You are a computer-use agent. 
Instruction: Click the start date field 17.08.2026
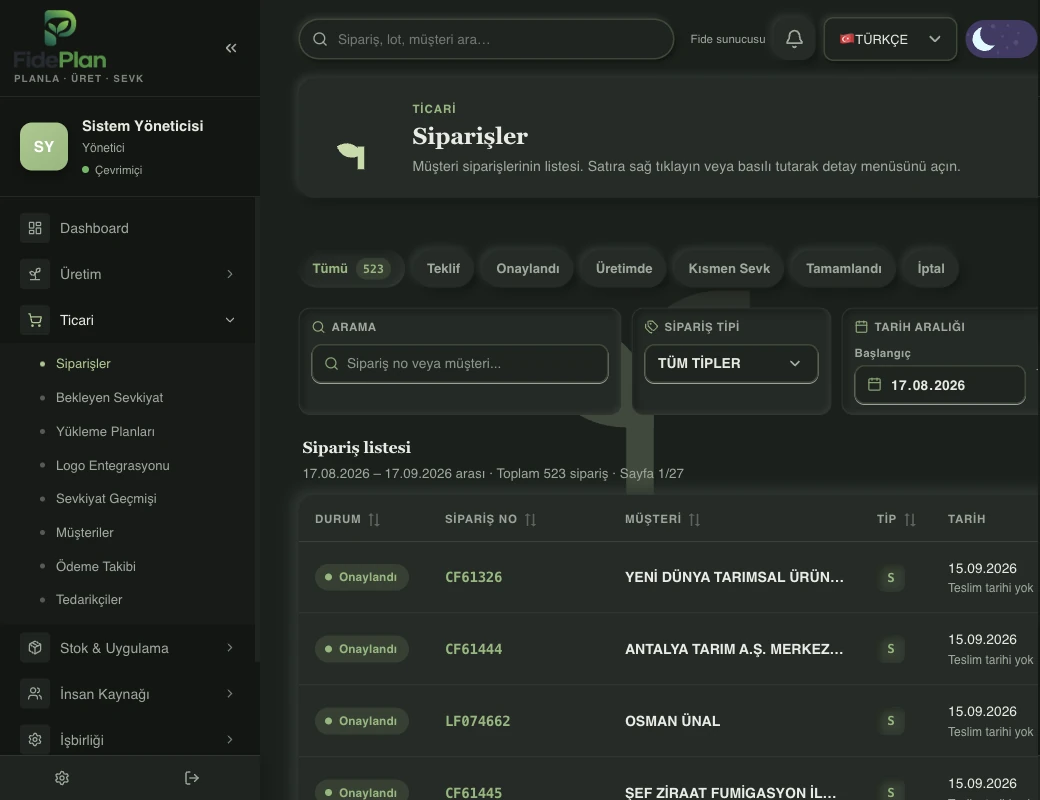[939, 385]
